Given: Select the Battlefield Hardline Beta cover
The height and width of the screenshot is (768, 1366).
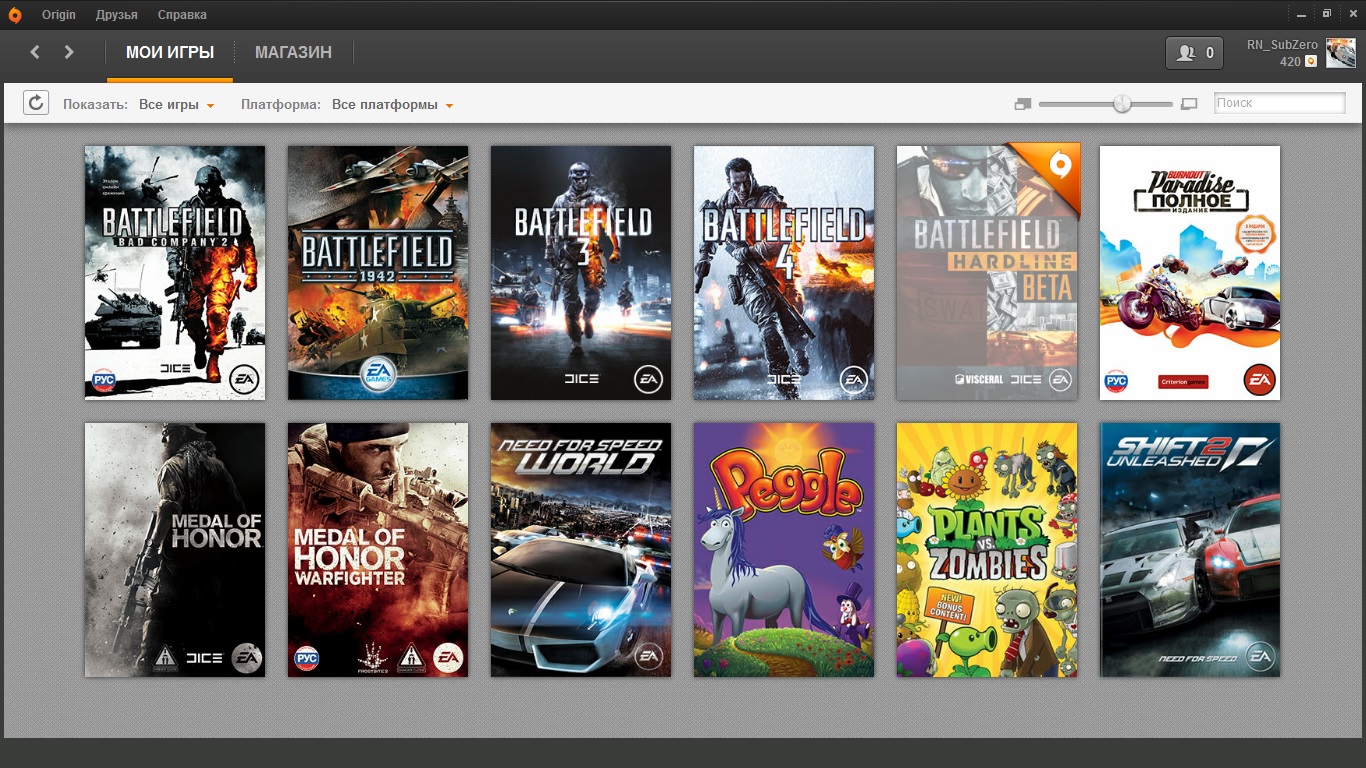Looking at the screenshot, I should (987, 273).
